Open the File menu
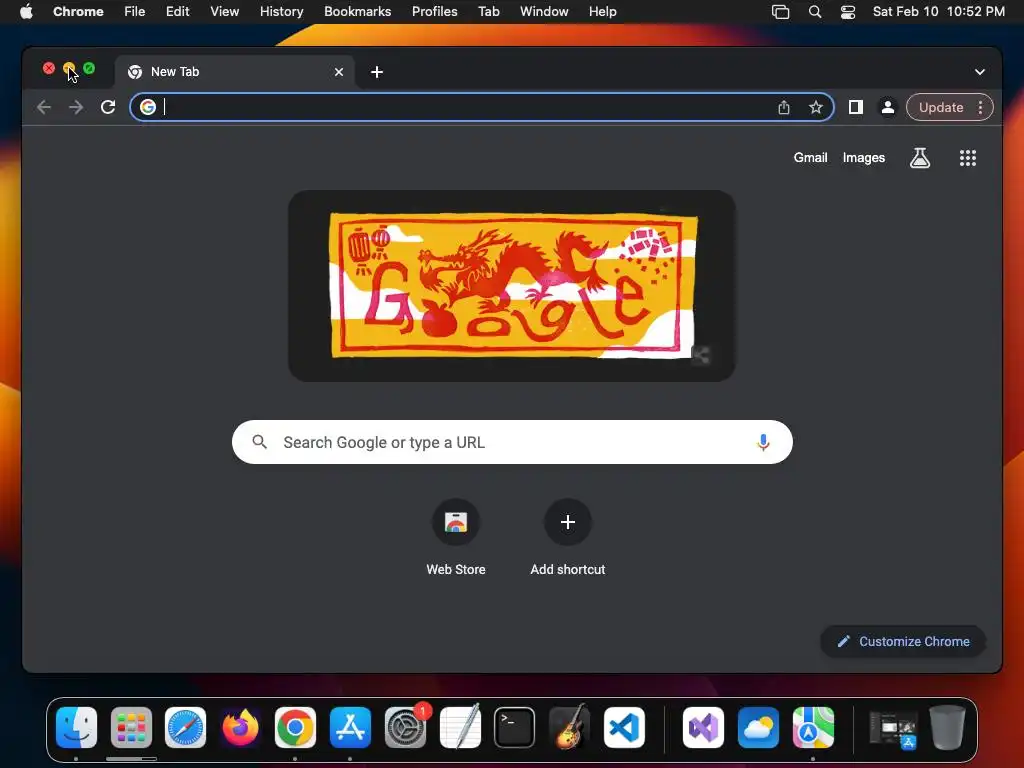1024x768 pixels. pyautogui.click(x=135, y=11)
